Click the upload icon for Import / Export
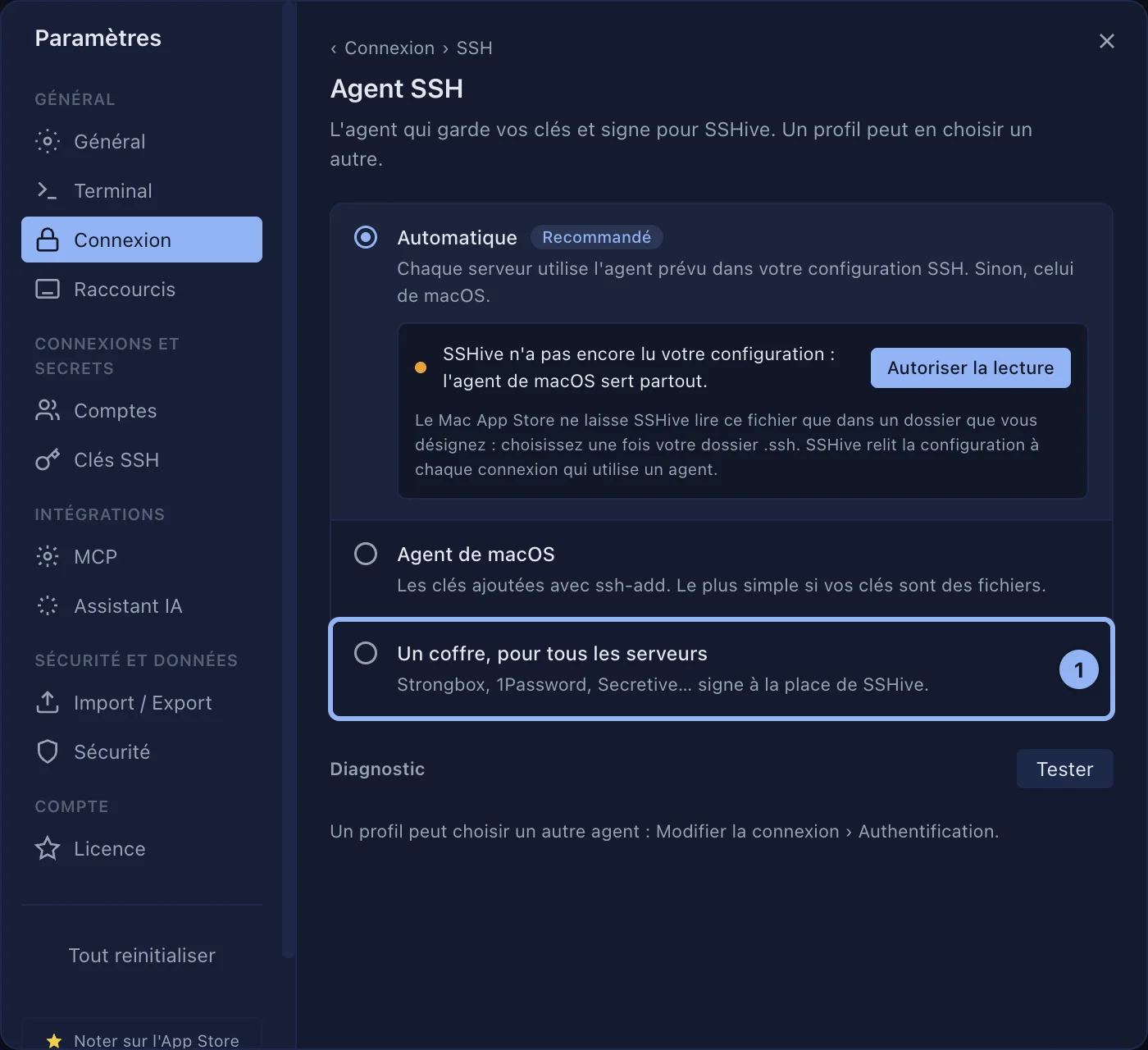The image size is (1148, 1050). (48, 702)
